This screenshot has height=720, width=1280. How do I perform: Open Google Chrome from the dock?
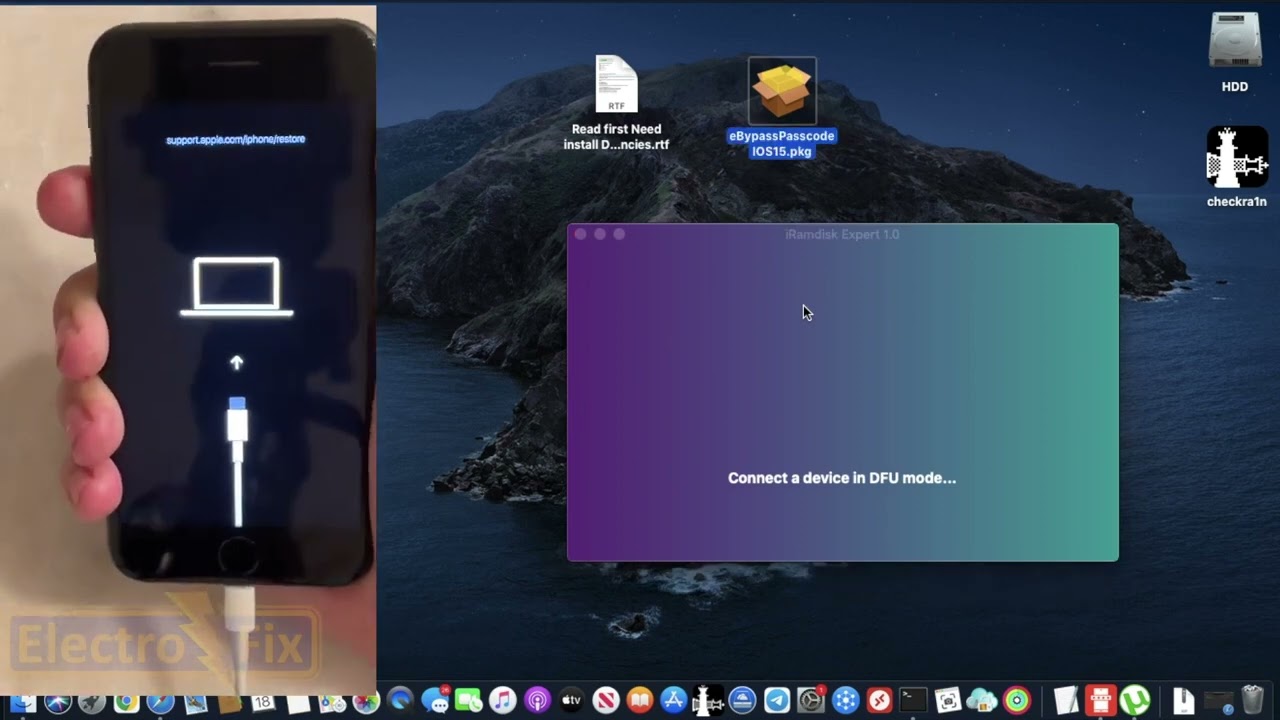[x=126, y=703]
